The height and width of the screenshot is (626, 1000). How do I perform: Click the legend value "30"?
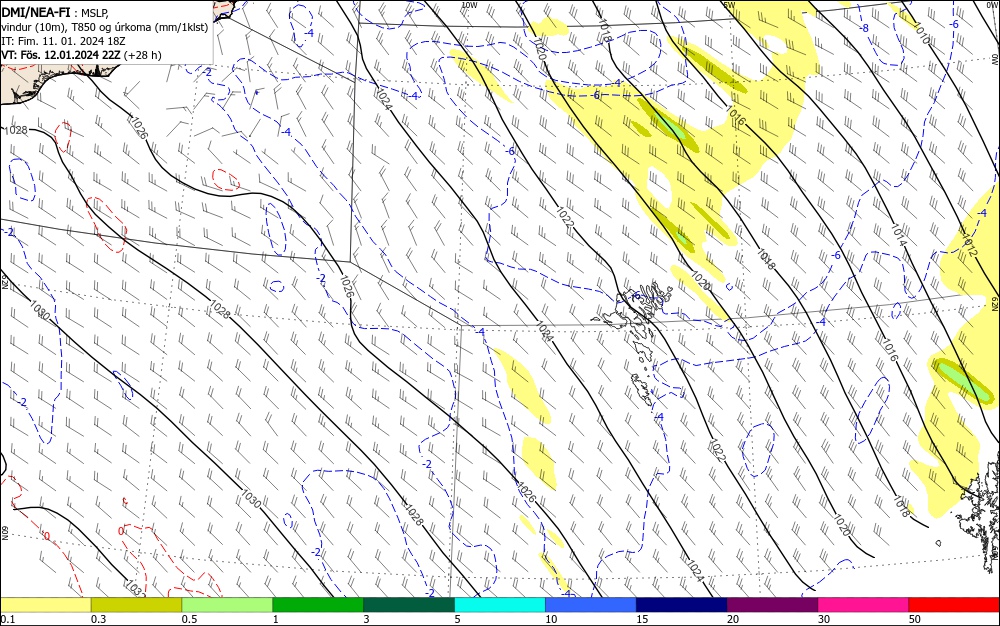(x=824, y=619)
